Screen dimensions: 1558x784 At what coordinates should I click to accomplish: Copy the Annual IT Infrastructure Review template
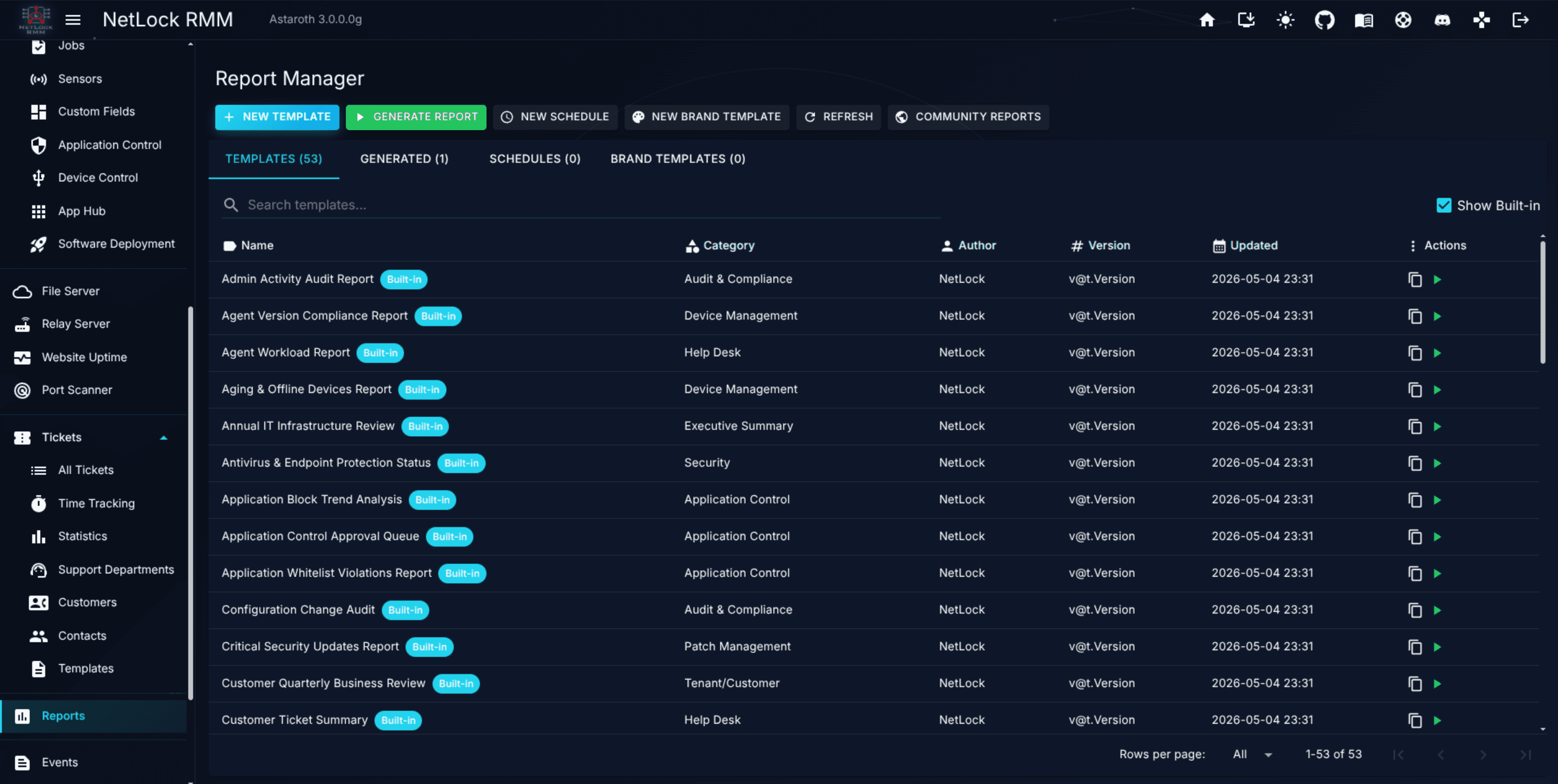1415,426
